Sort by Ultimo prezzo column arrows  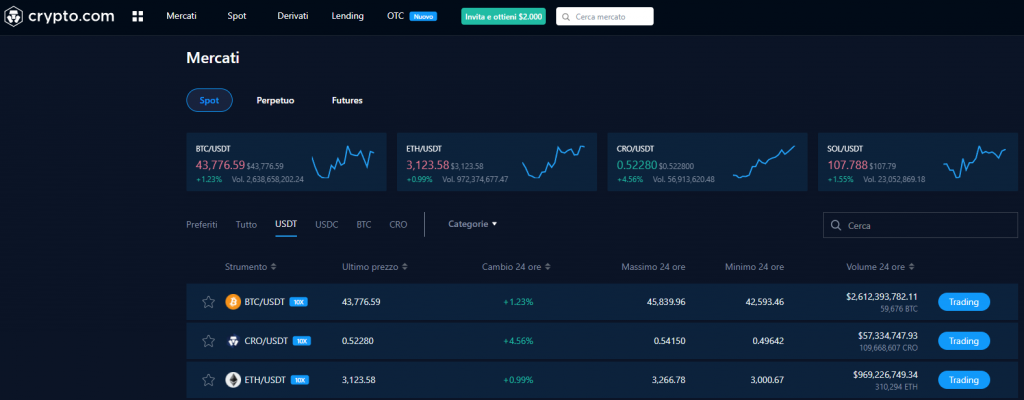(x=405, y=267)
